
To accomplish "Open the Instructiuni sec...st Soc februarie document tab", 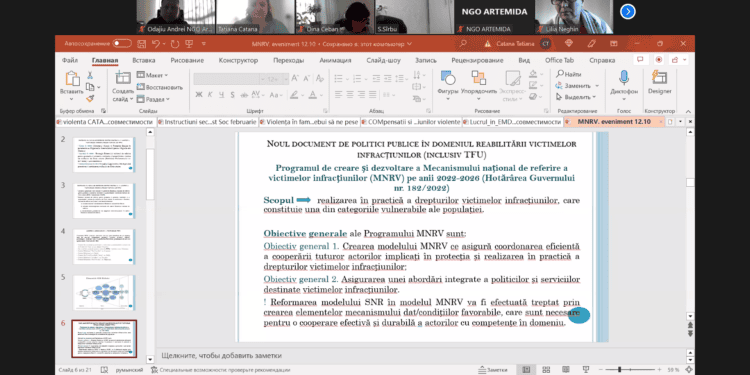I will click(208, 122).
